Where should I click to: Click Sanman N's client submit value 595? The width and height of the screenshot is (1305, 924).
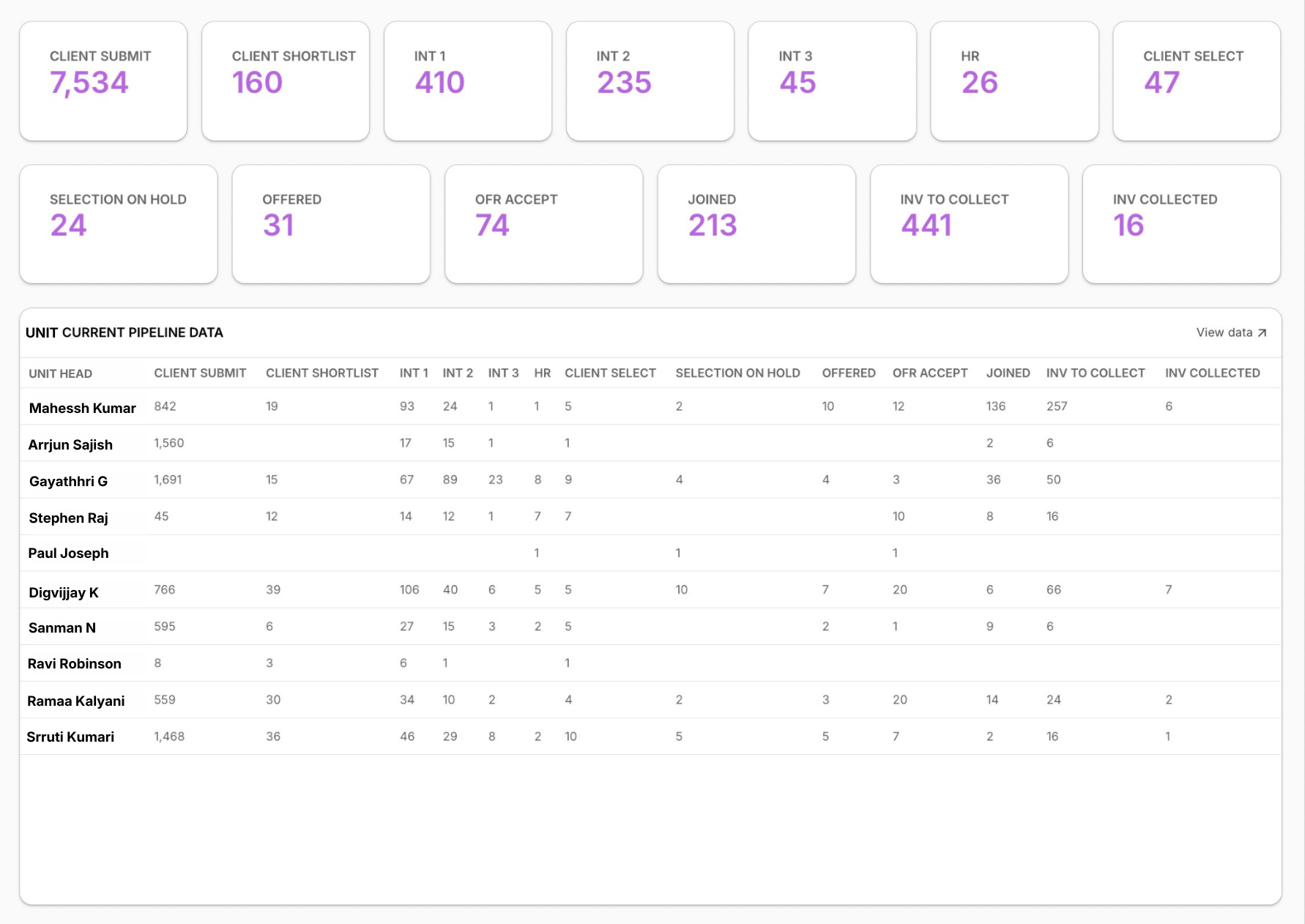point(165,627)
